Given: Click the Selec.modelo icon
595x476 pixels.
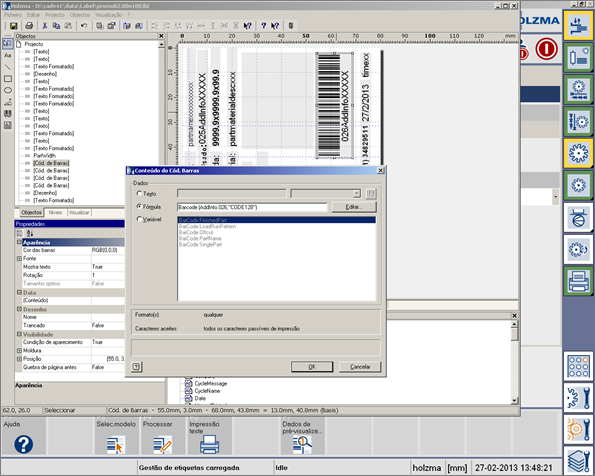Looking at the screenshot, I should (x=116, y=444).
